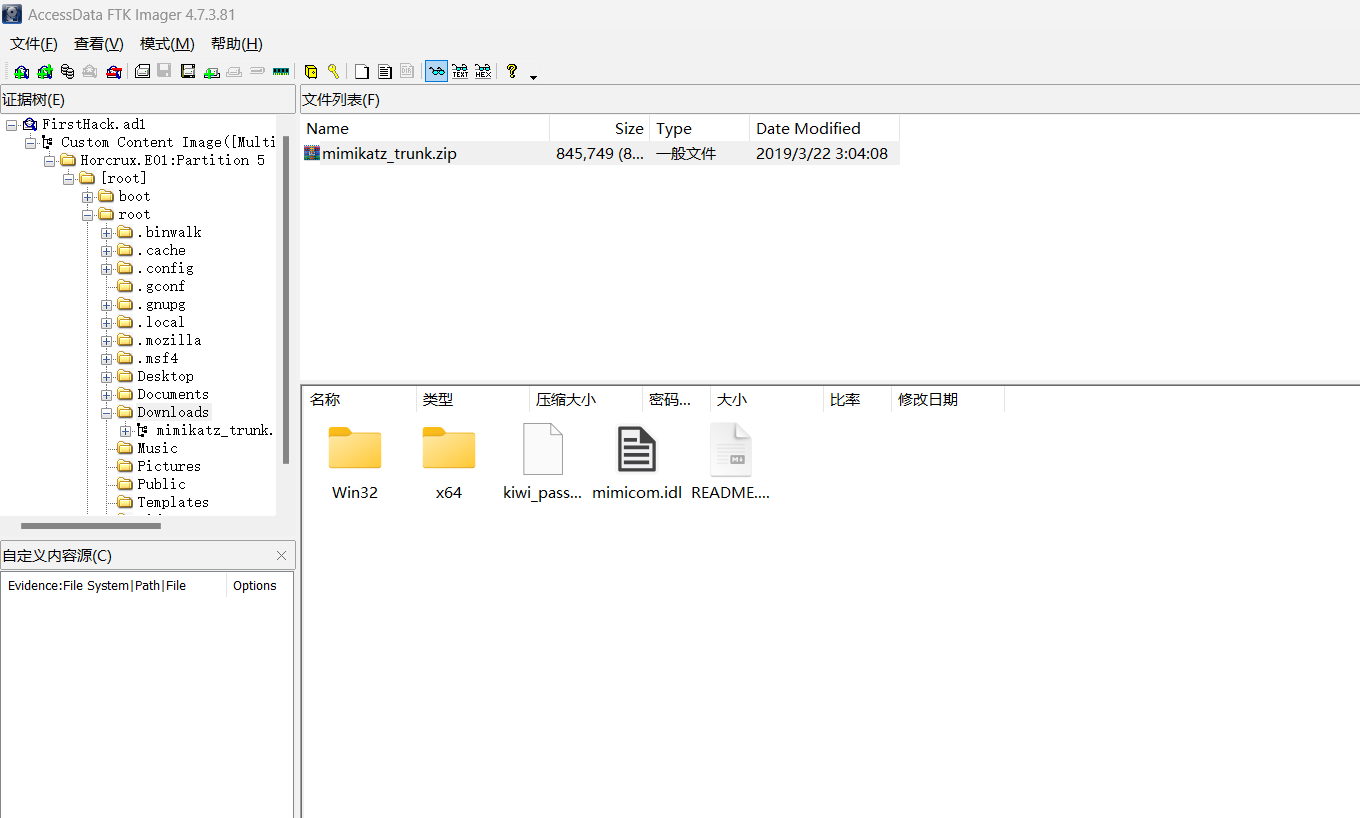Image resolution: width=1360 pixels, height=818 pixels.
Task: Close the 自定义内容源 panel
Action: pyautogui.click(x=281, y=556)
